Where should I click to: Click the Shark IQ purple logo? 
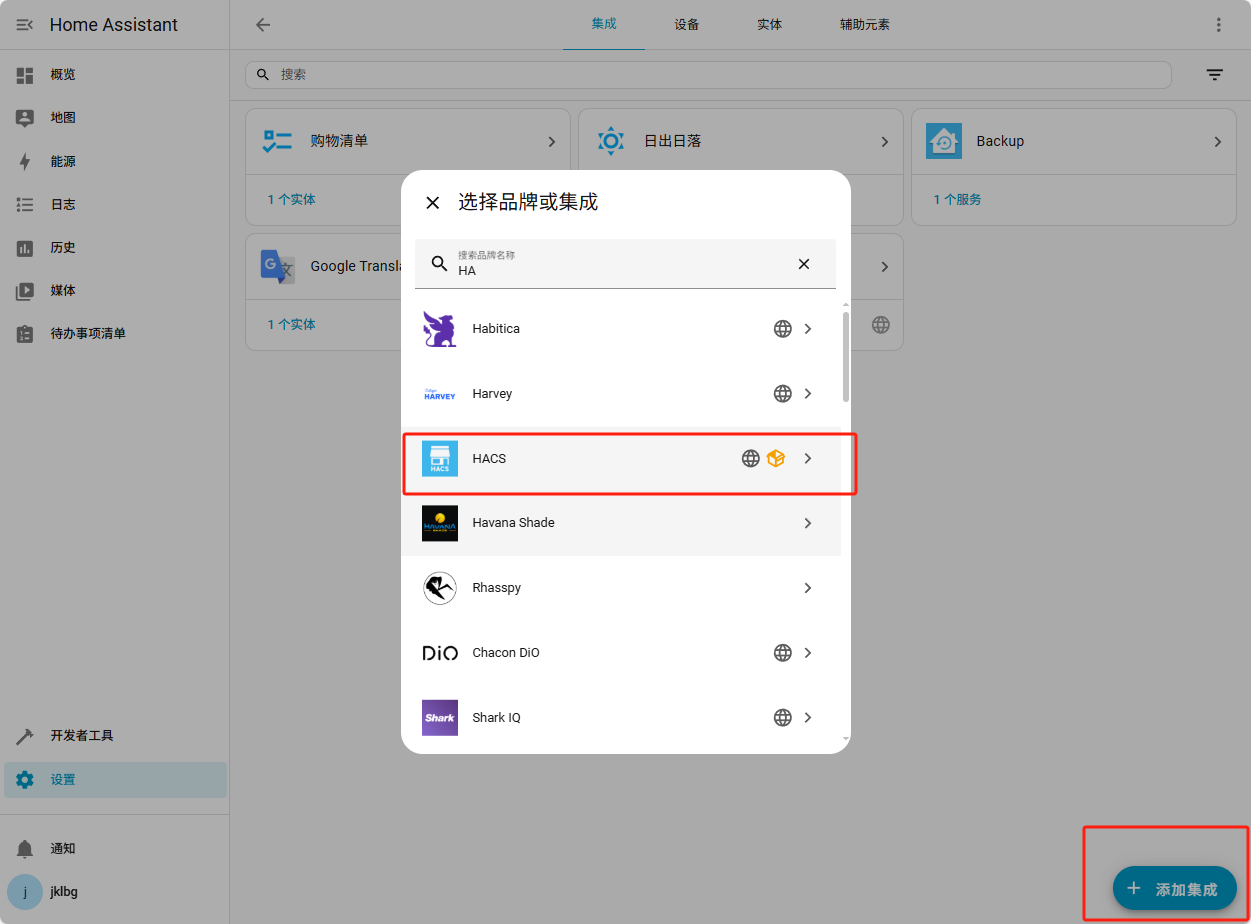pos(440,718)
